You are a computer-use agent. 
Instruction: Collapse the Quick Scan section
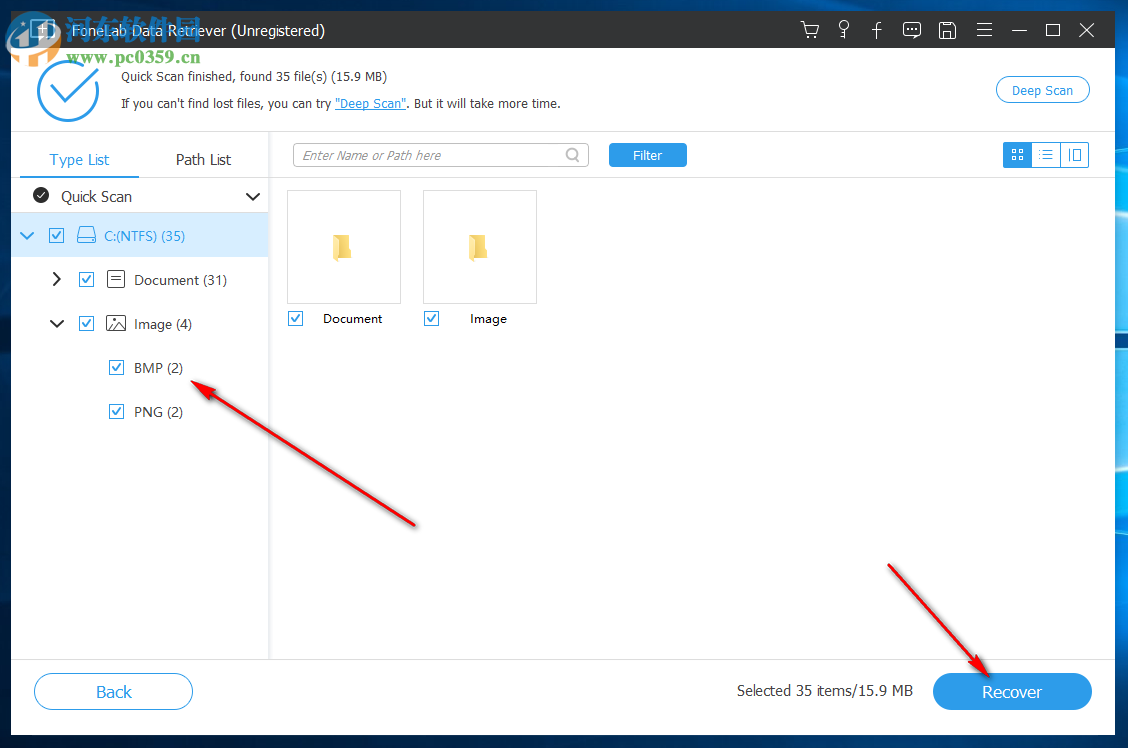[253, 196]
